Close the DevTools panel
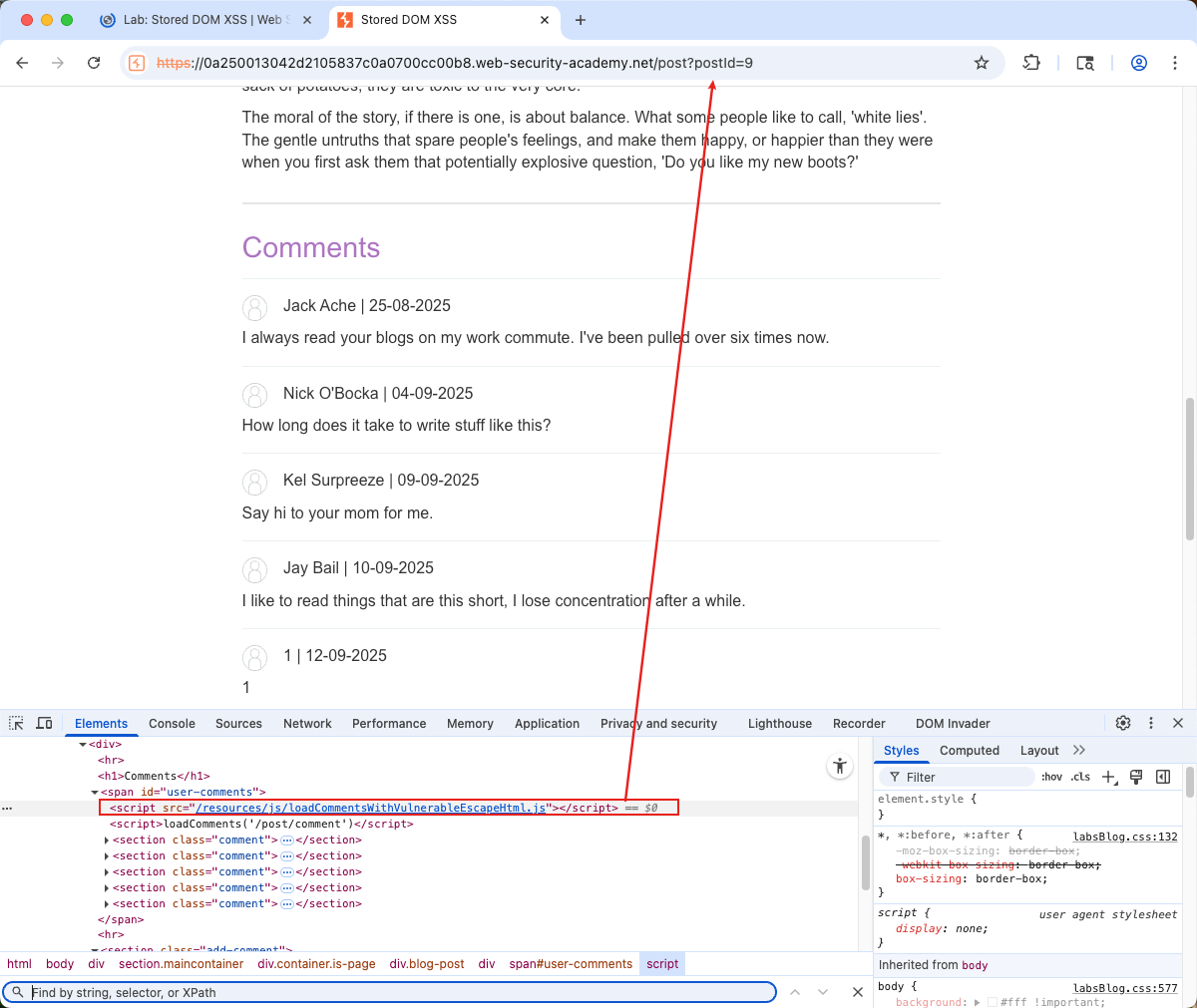 point(1178,723)
